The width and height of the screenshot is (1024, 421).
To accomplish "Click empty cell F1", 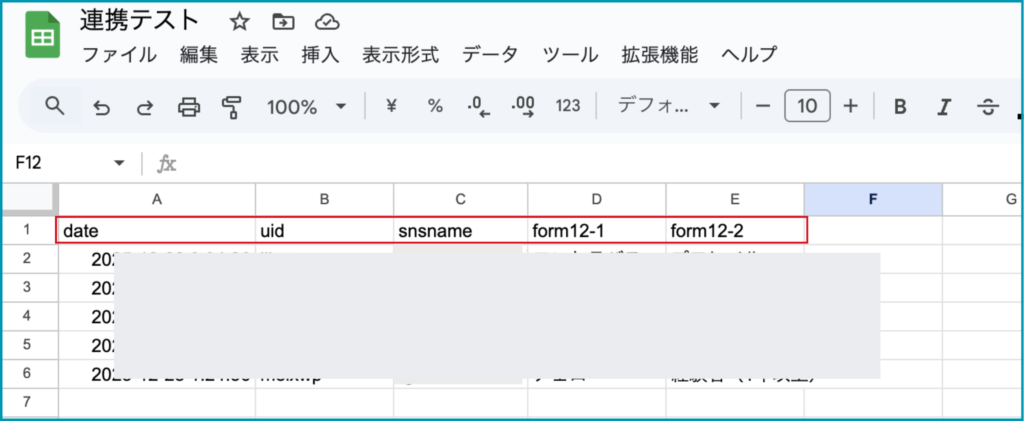I will pyautogui.click(x=873, y=230).
